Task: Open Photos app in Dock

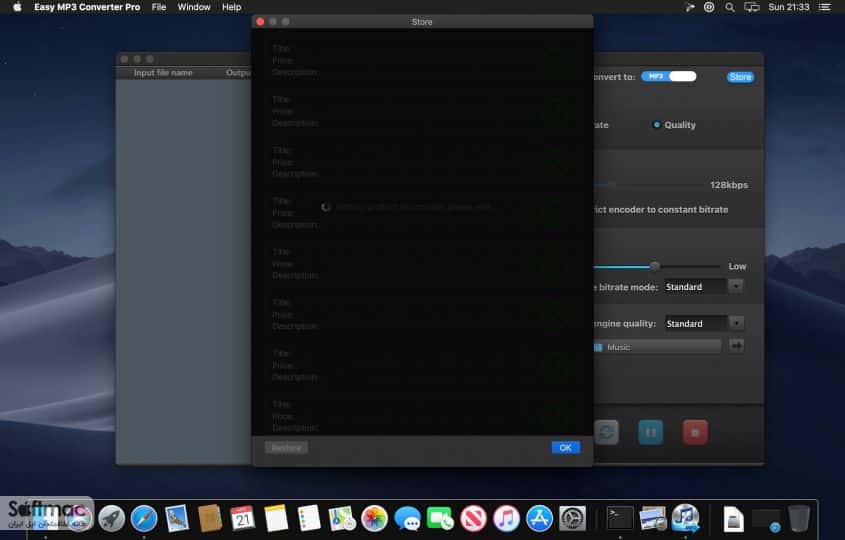Action: tap(375, 518)
